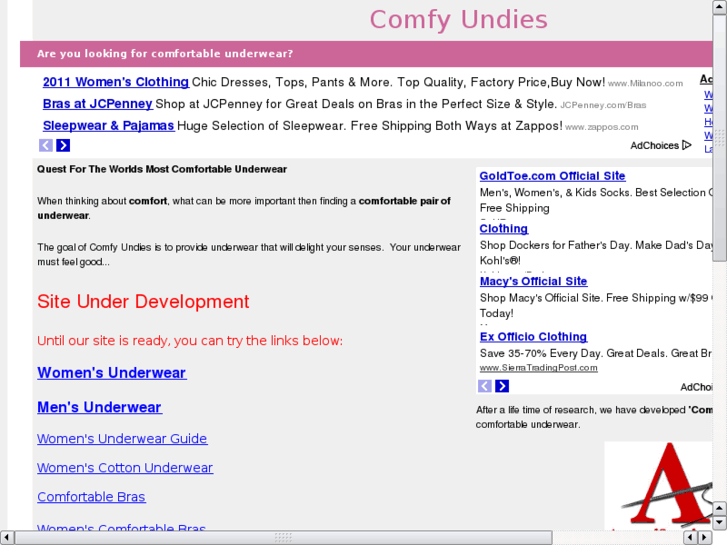Click the JCPenney.com/Bras ad URL text
Screen dimensions: 727x545
pyautogui.click(x=603, y=105)
